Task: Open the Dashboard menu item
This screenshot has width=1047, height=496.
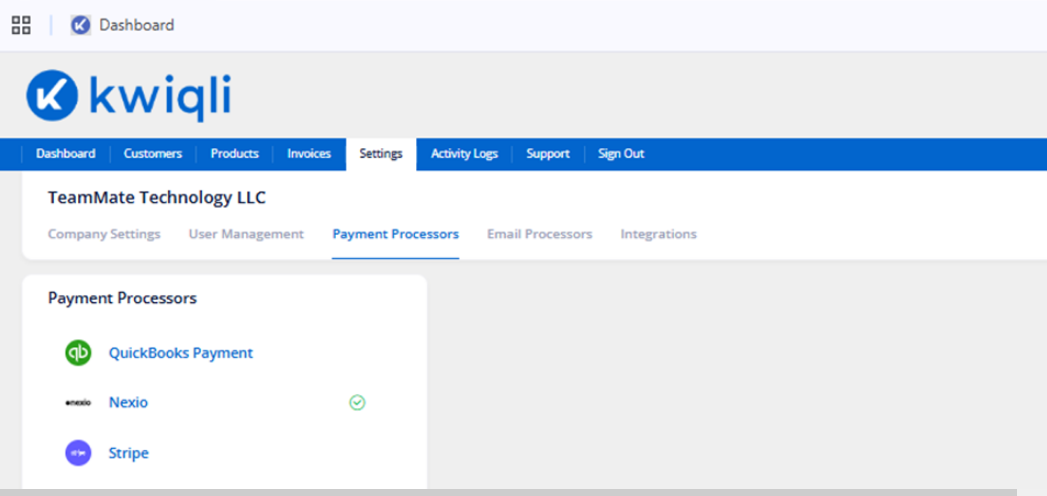Action: [65, 154]
